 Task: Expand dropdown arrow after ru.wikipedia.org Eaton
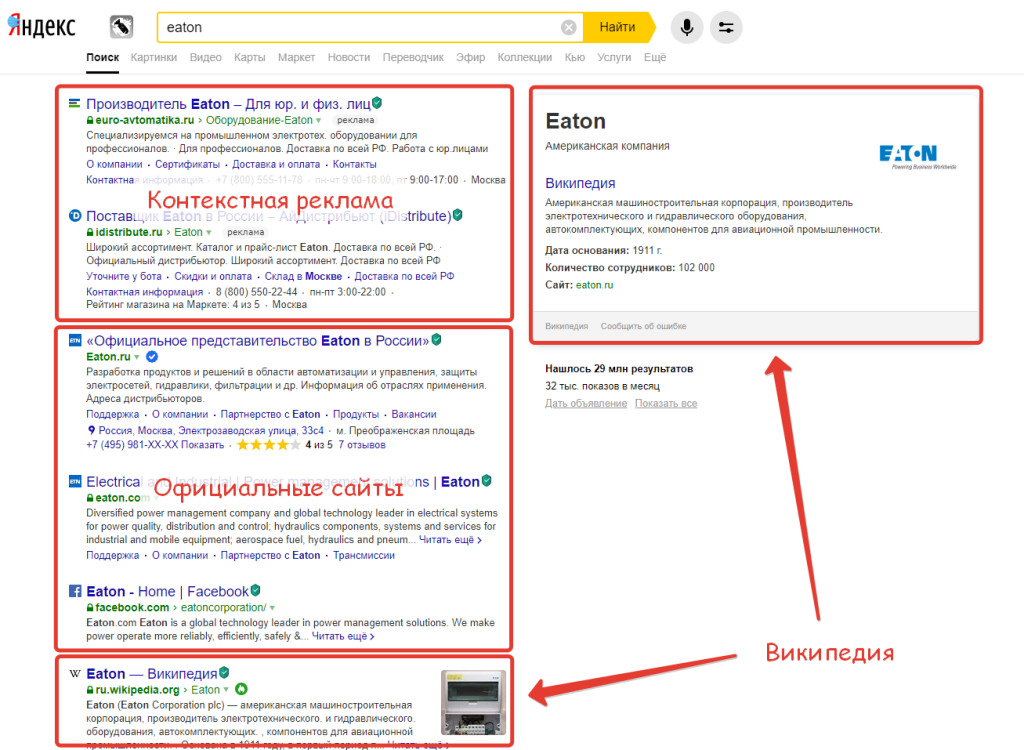tap(226, 690)
